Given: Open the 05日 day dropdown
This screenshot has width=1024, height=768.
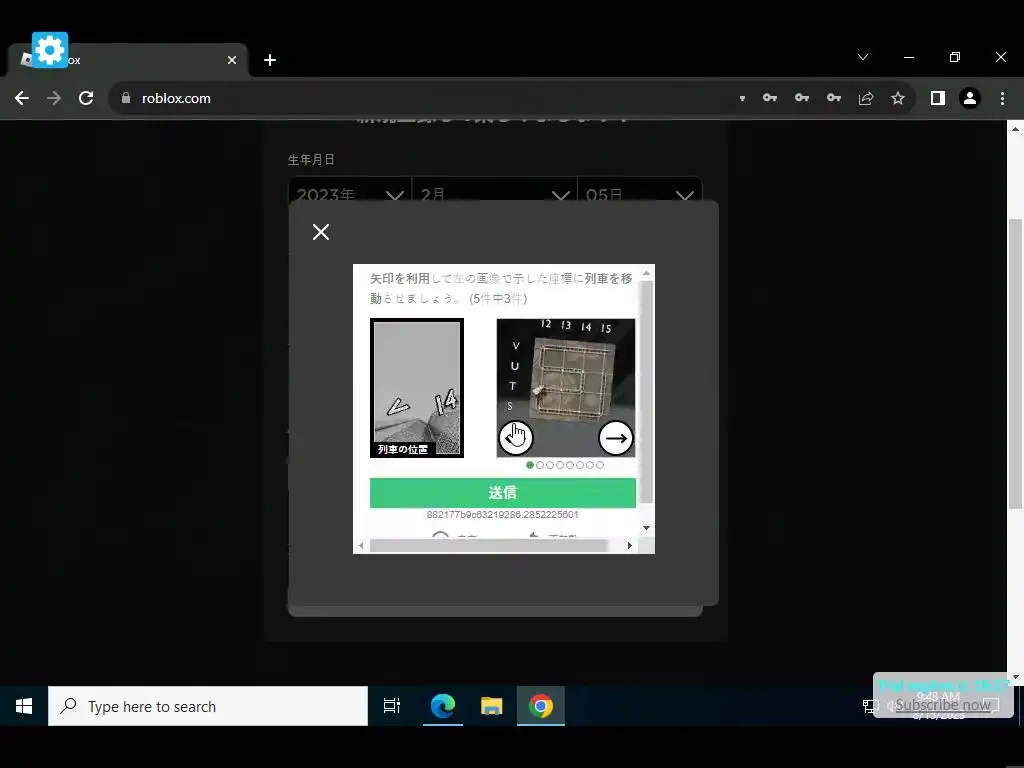Looking at the screenshot, I should point(639,194).
